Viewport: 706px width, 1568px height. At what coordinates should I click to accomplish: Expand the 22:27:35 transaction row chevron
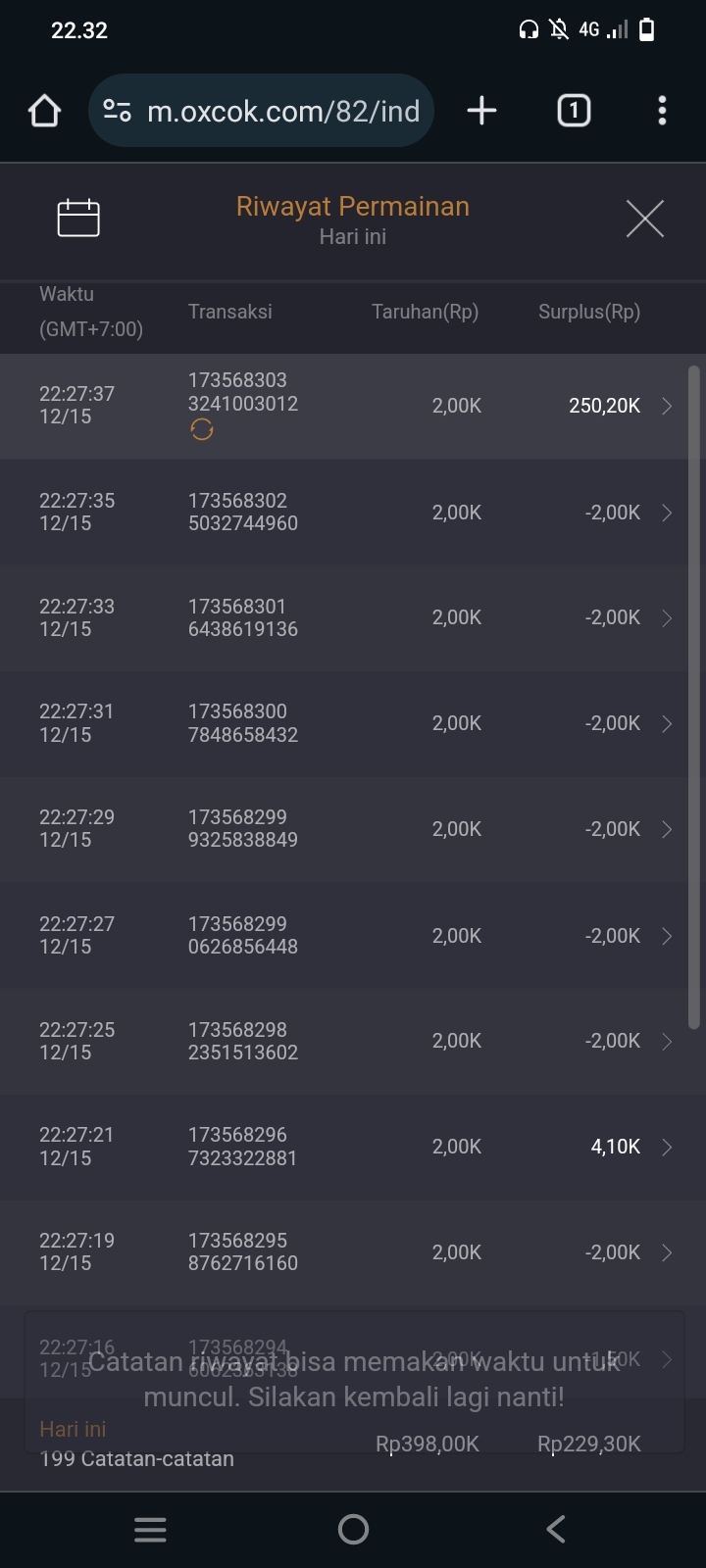tap(667, 513)
